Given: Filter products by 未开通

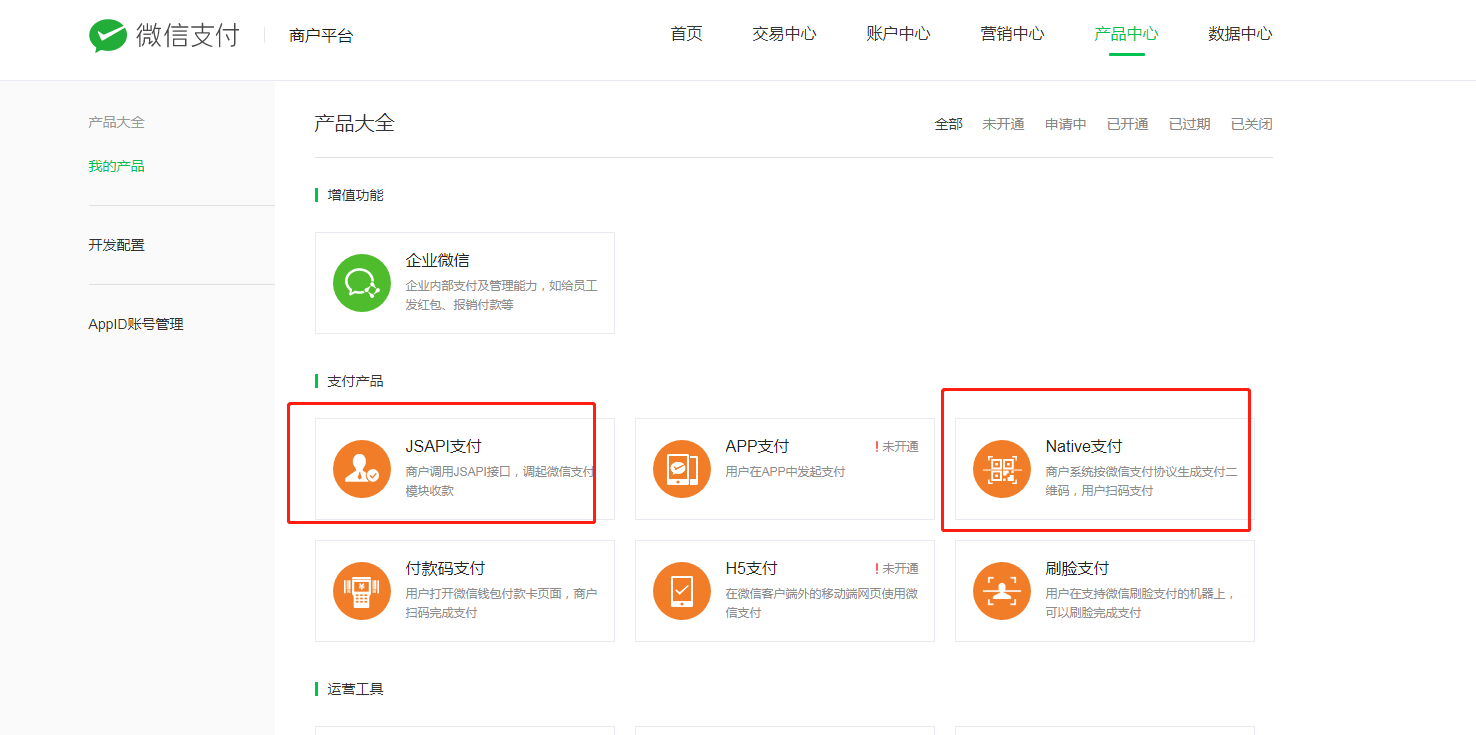Looking at the screenshot, I should (1003, 124).
